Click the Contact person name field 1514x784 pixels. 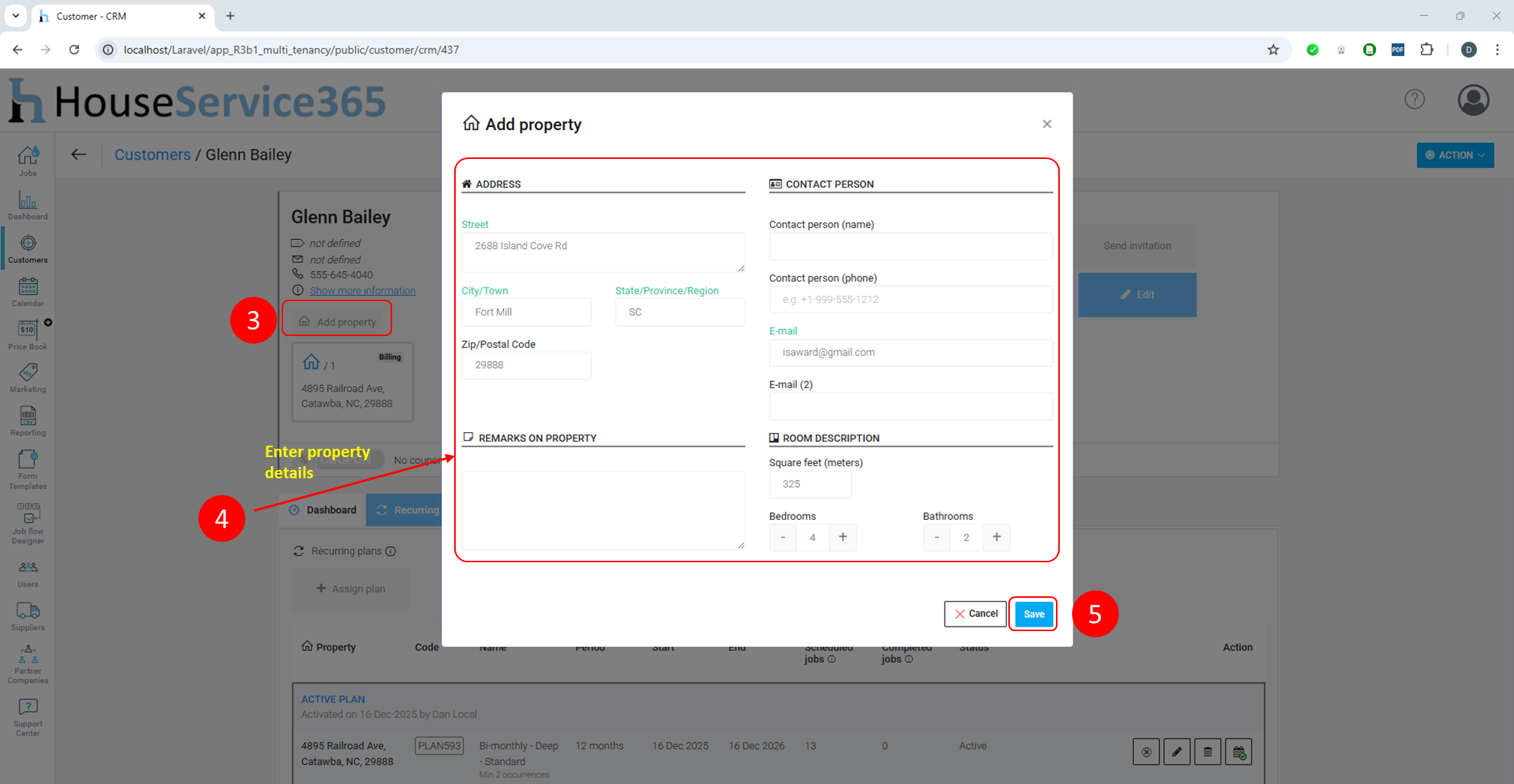coord(910,247)
